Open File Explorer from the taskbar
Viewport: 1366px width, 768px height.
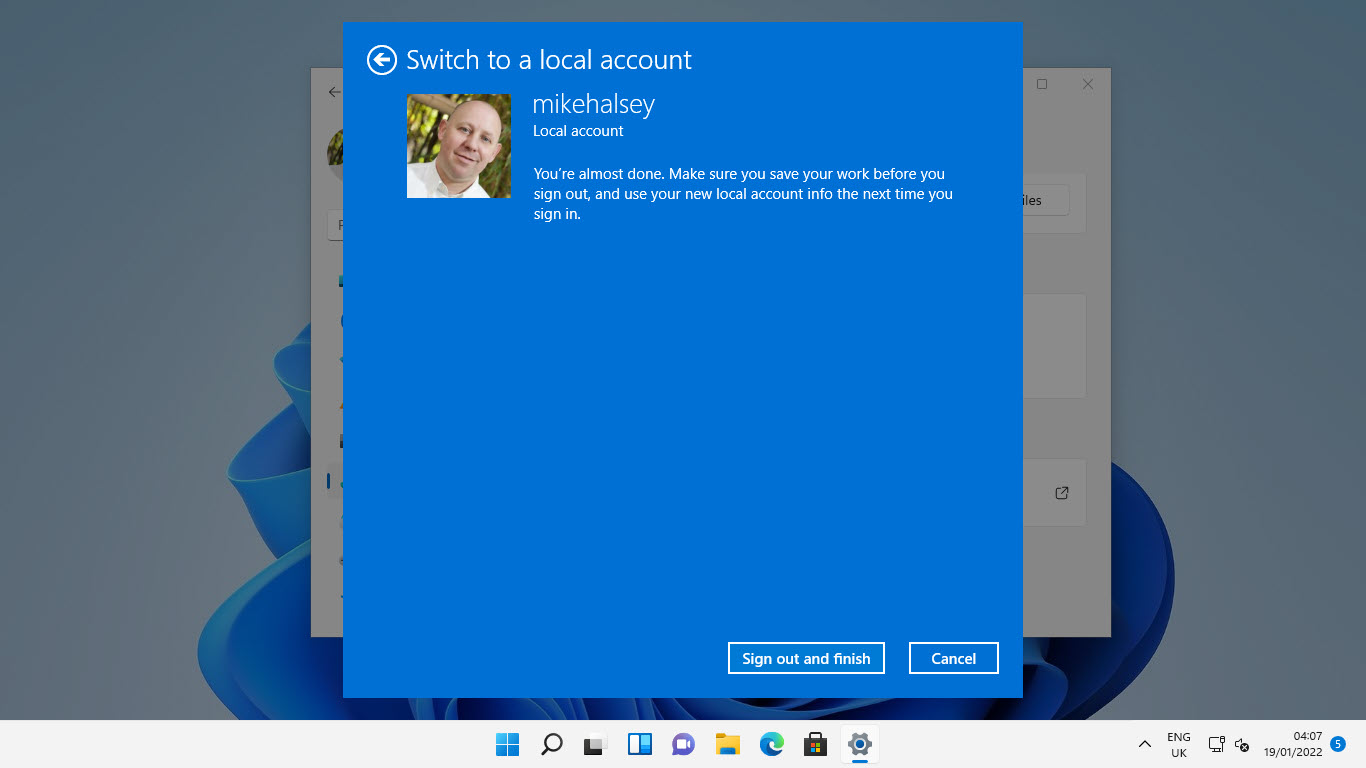coord(727,744)
